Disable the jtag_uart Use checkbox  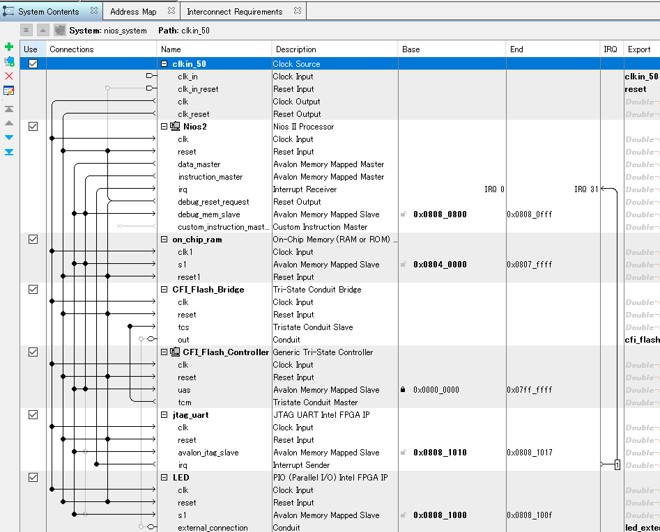pos(33,415)
